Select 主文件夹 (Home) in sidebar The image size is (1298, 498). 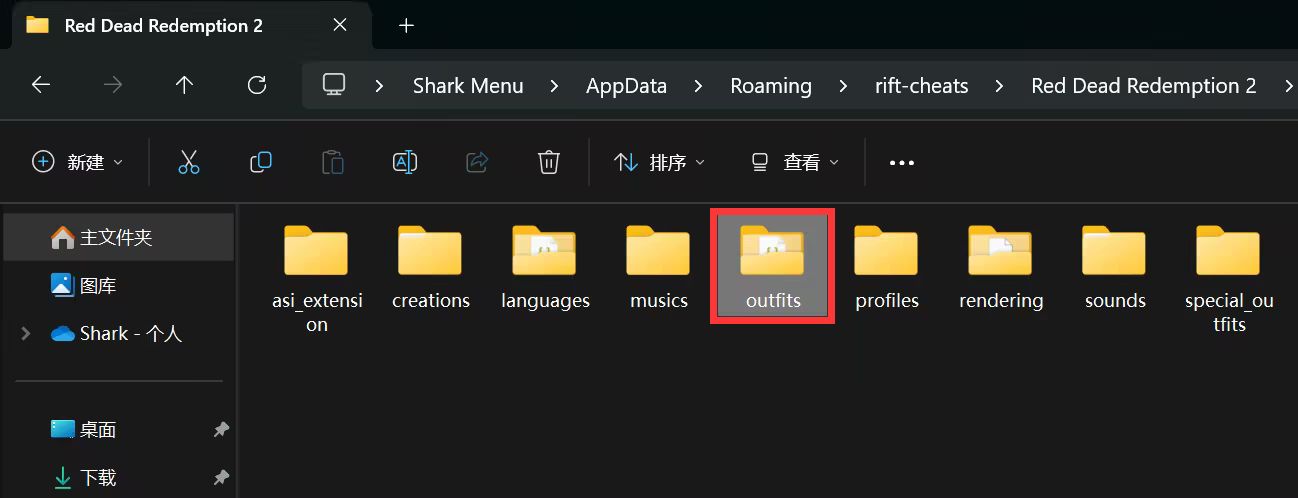click(x=118, y=238)
